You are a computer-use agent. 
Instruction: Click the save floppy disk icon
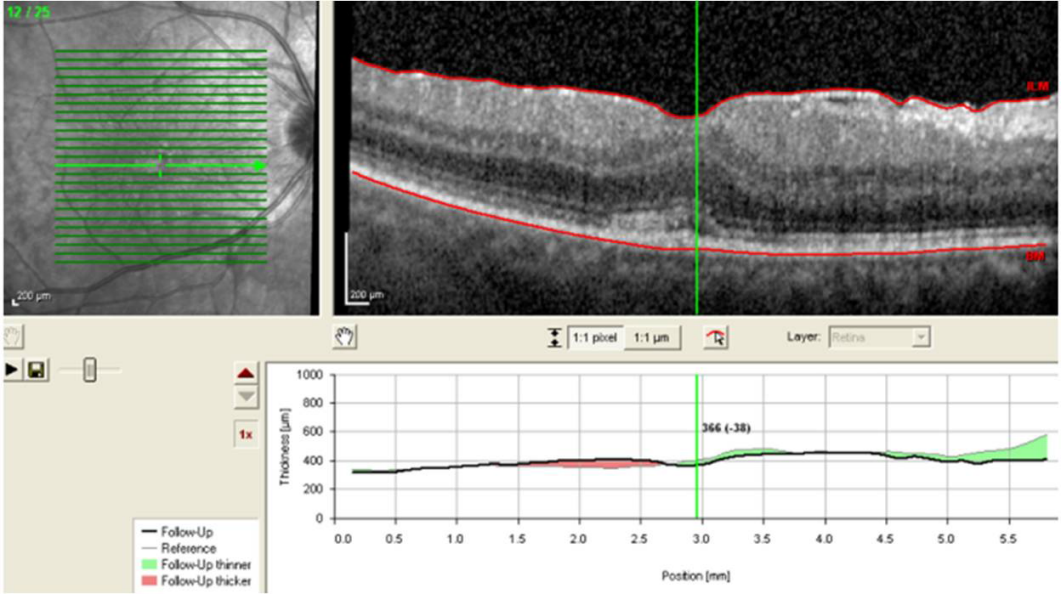point(35,370)
